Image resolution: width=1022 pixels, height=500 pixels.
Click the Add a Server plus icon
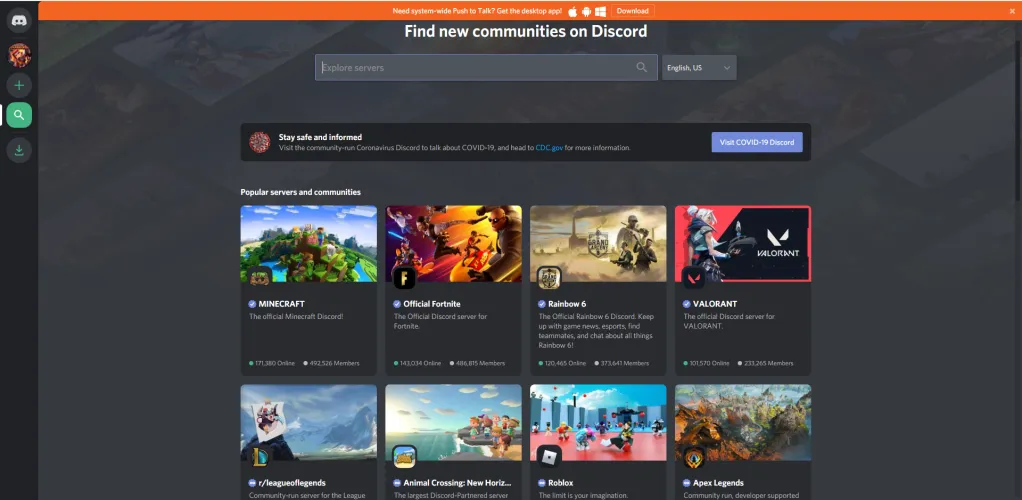(x=19, y=85)
